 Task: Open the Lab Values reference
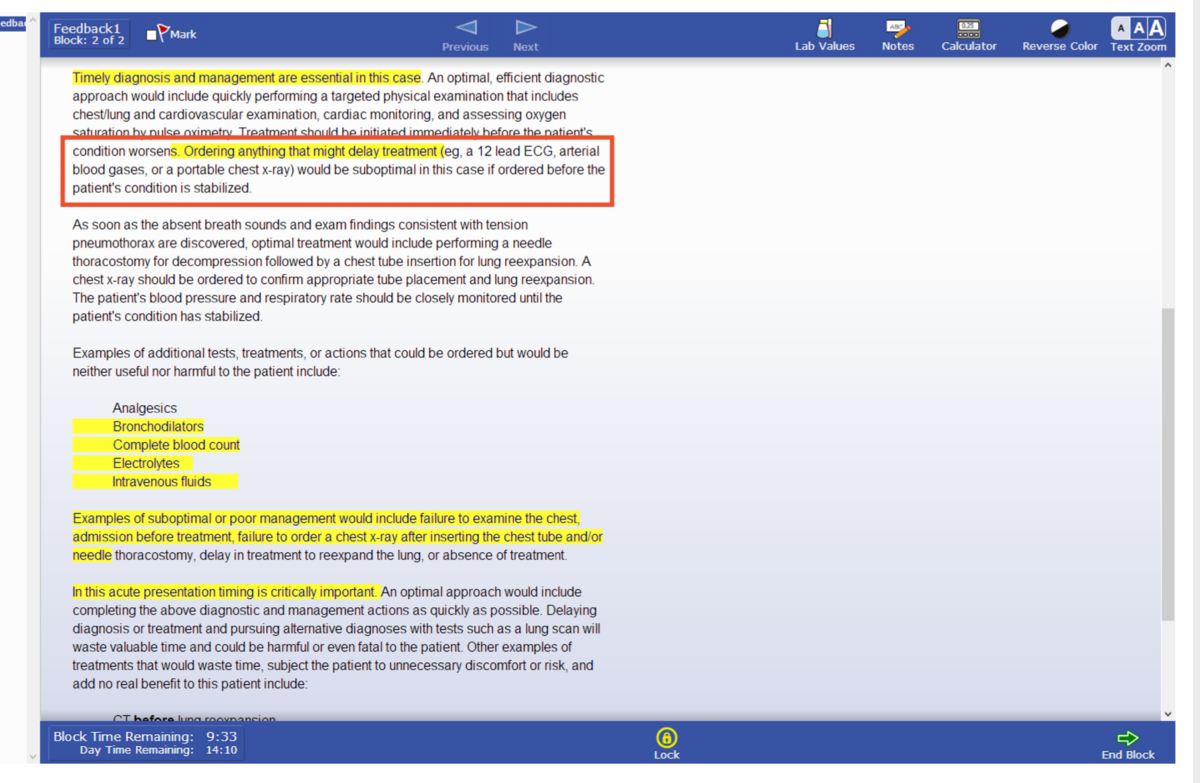click(824, 34)
